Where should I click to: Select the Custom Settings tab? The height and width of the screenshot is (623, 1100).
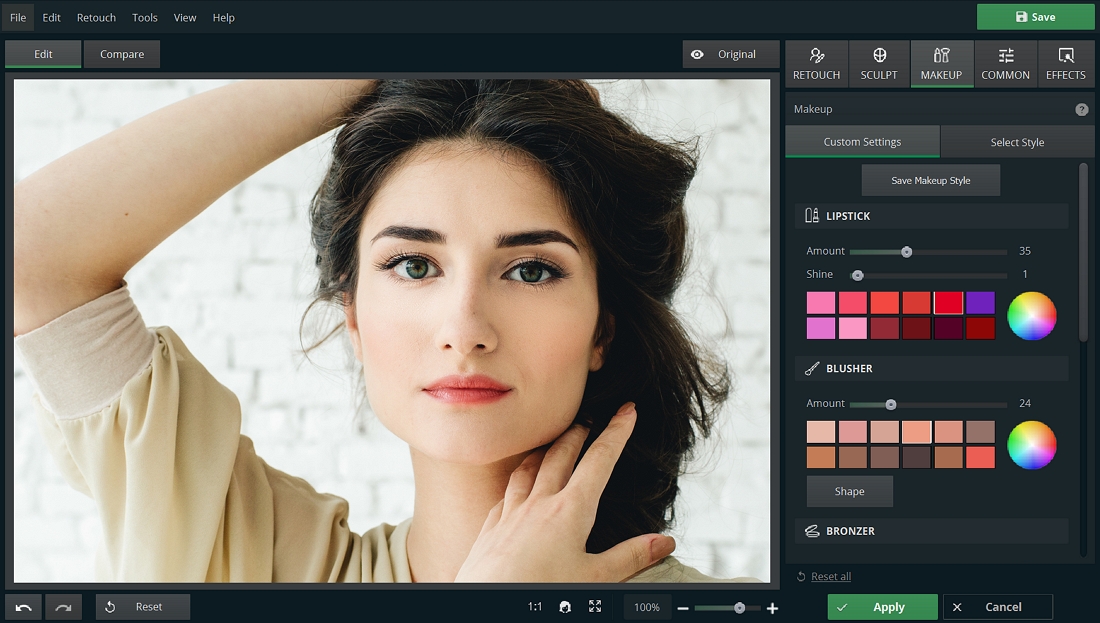tap(862, 142)
